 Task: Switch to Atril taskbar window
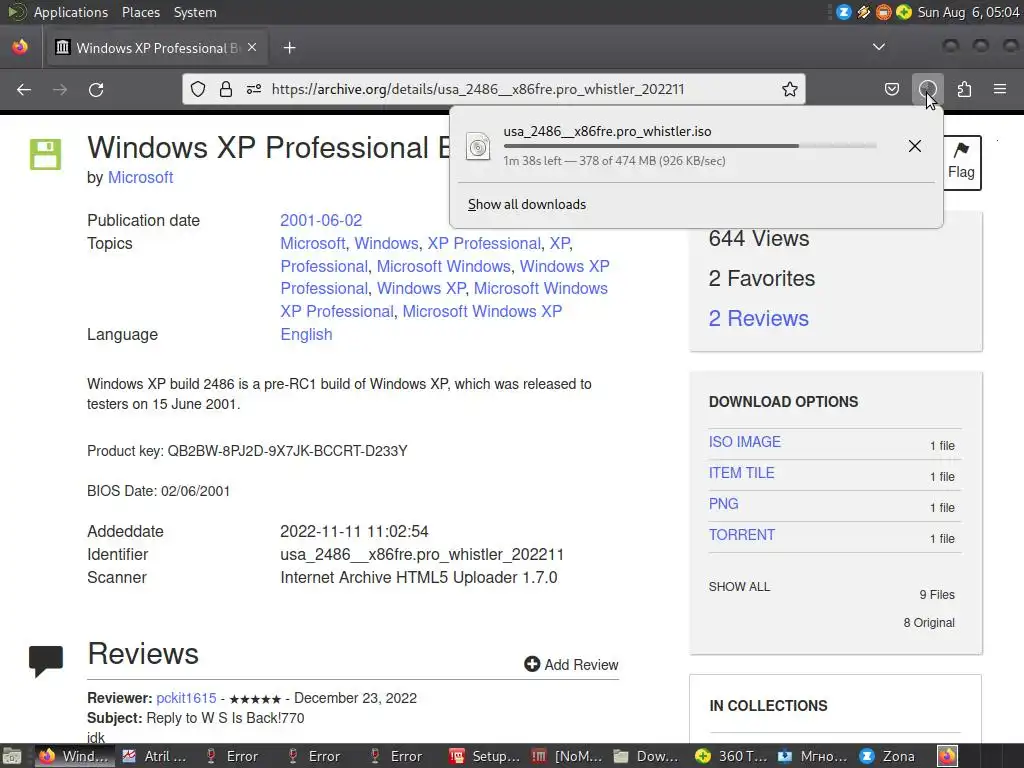155,756
